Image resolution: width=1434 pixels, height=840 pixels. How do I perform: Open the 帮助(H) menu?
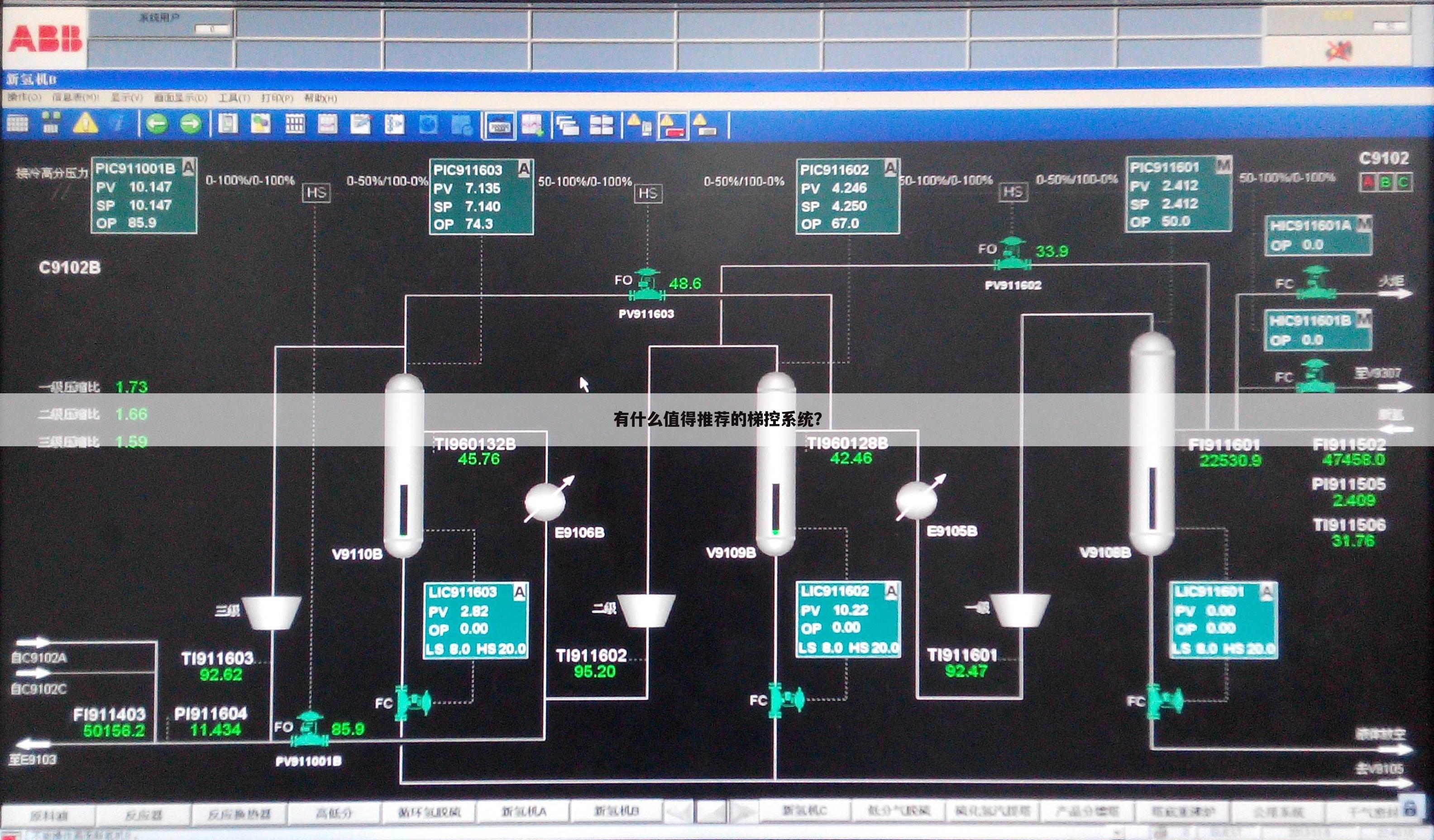pos(320,98)
